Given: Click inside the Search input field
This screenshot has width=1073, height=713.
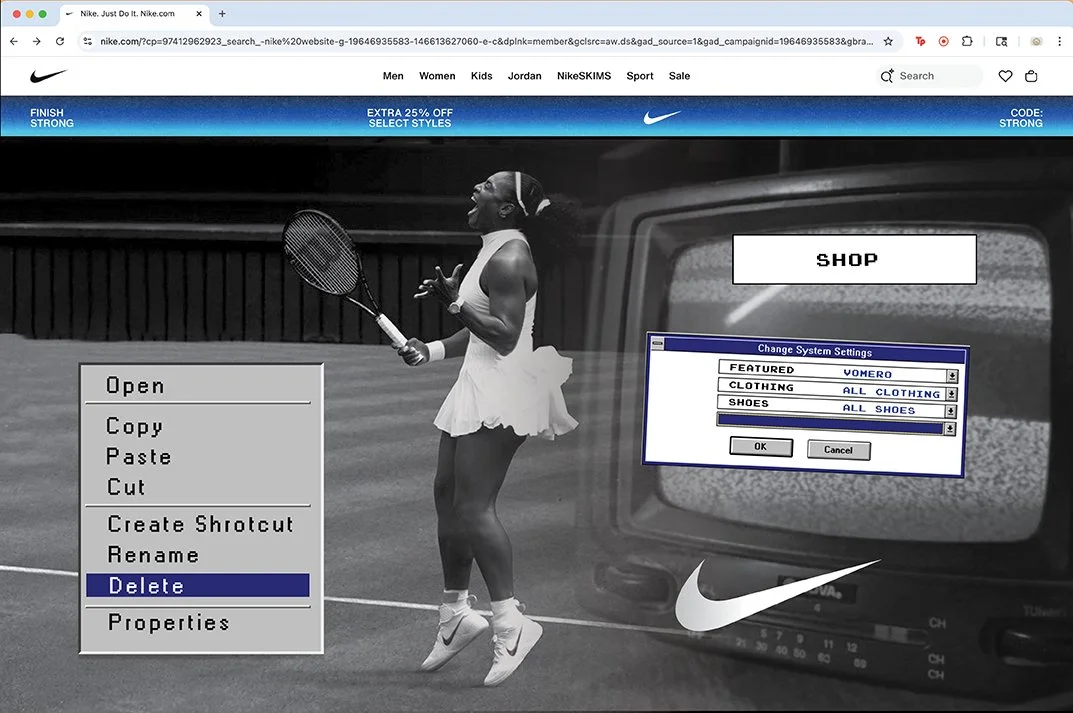Looking at the screenshot, I should point(930,75).
